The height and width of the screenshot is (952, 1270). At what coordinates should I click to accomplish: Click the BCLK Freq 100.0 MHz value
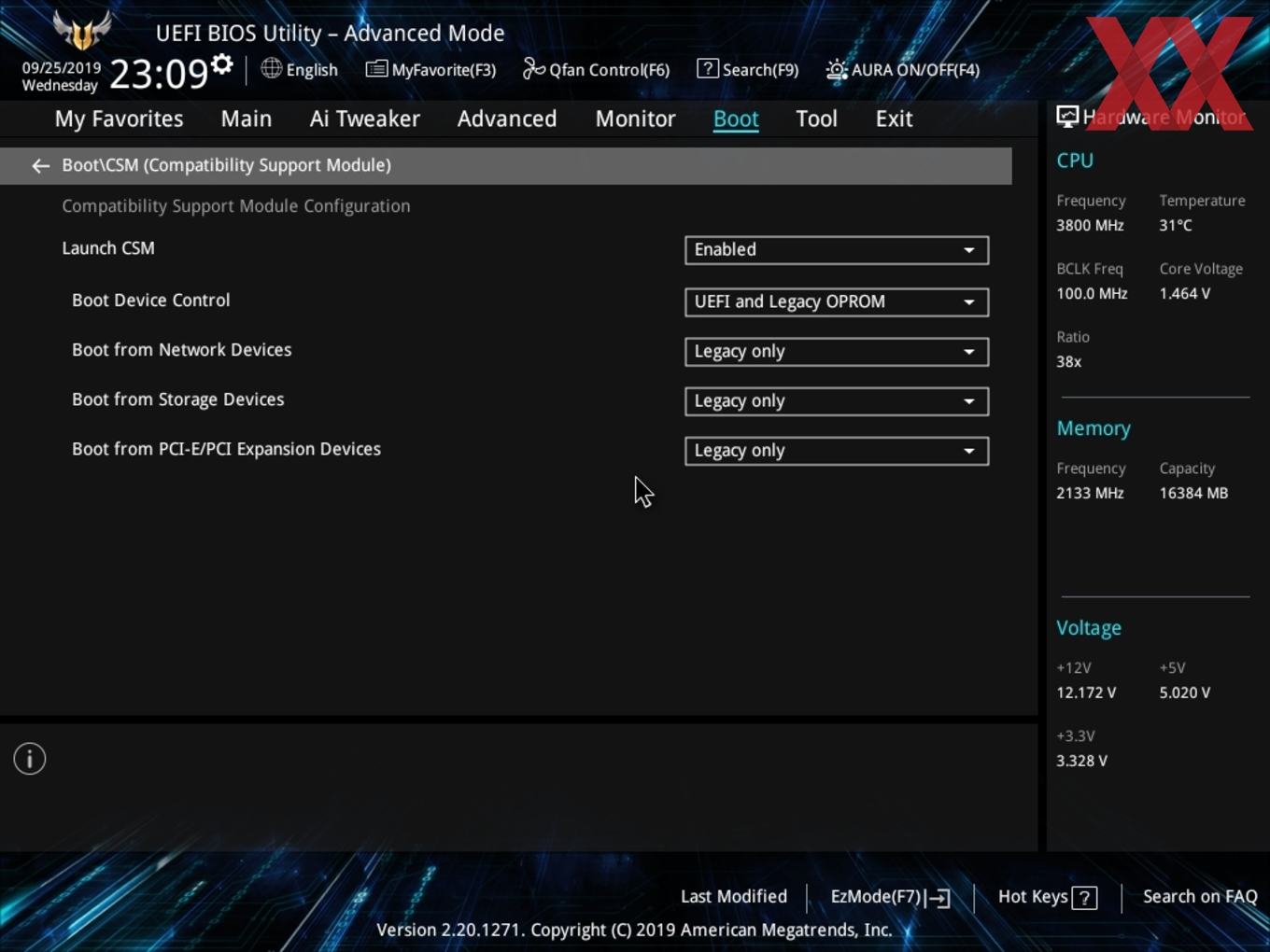[1092, 294]
